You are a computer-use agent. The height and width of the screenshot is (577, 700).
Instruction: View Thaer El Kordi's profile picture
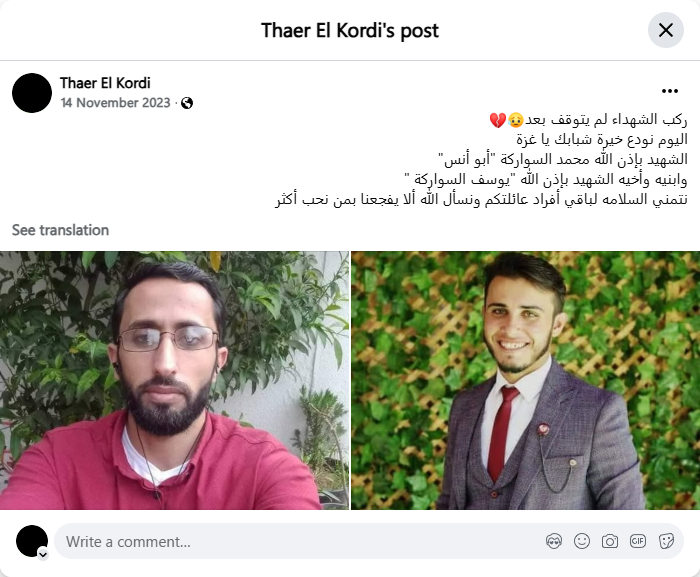point(32,93)
